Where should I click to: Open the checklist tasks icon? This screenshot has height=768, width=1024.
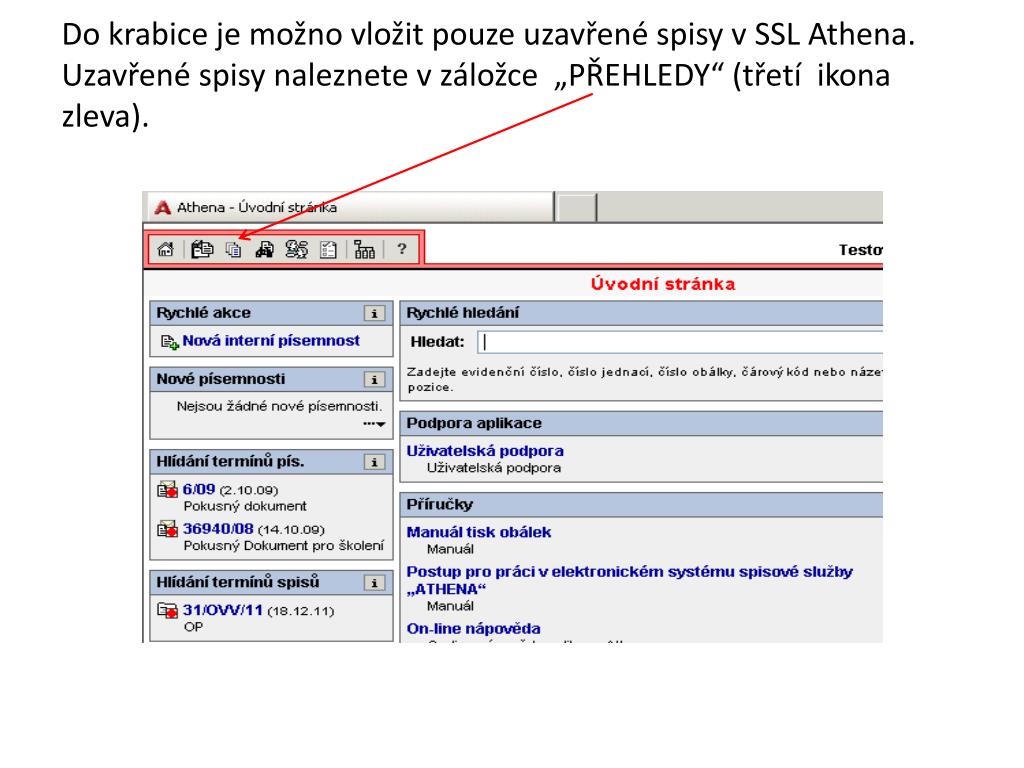[328, 249]
